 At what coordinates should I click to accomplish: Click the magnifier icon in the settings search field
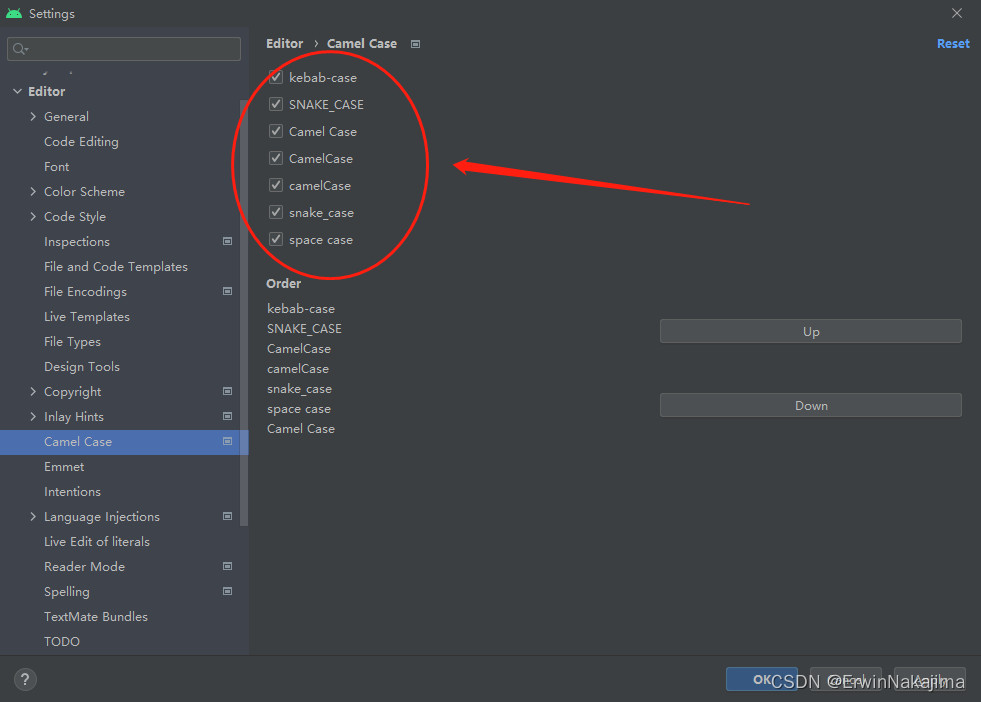tap(19, 48)
